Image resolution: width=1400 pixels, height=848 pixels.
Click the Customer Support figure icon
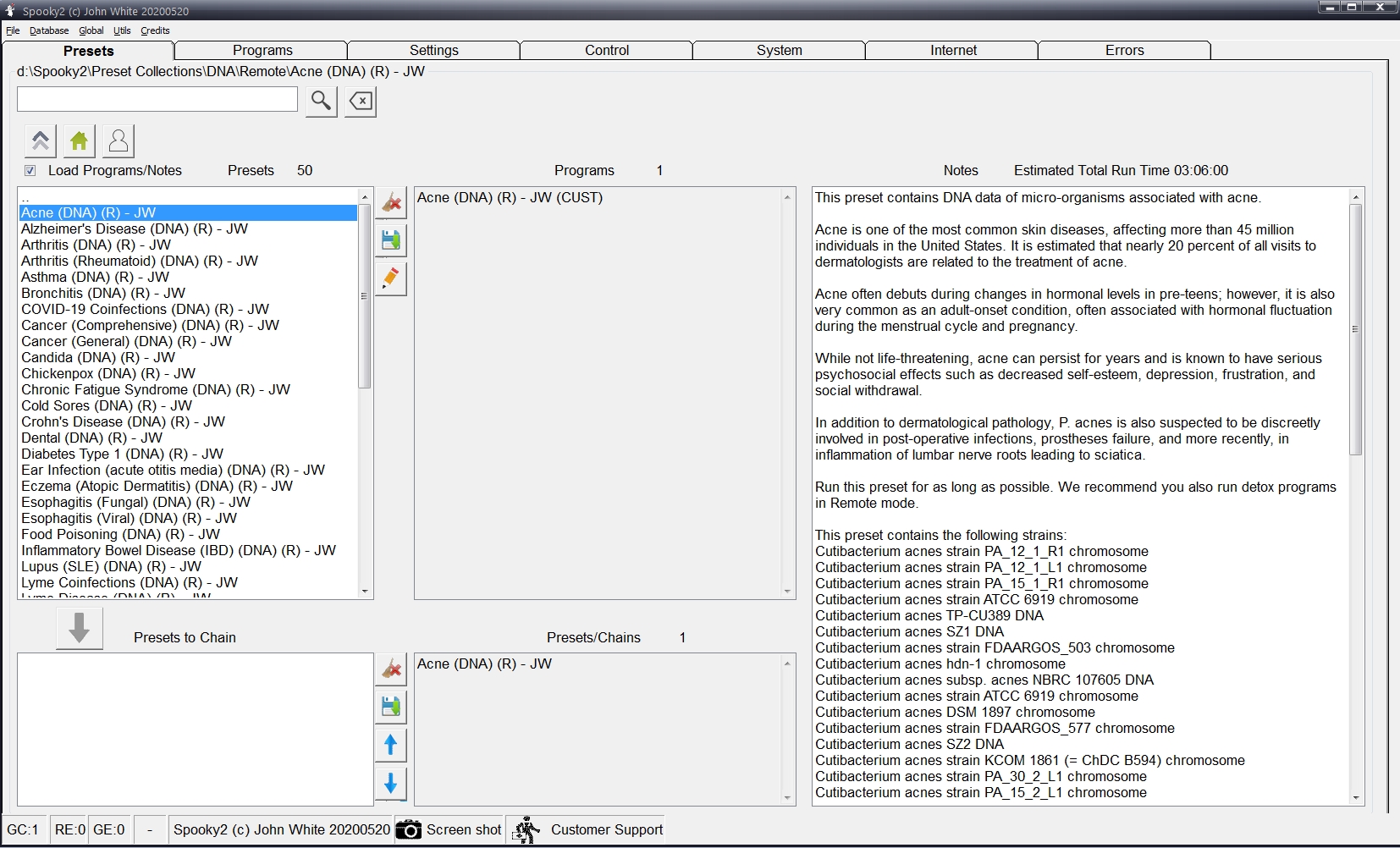point(526,830)
